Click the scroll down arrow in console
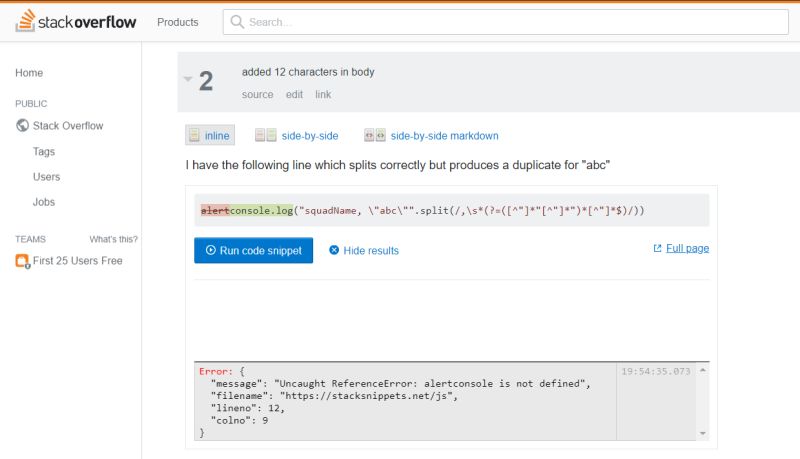 (x=703, y=433)
